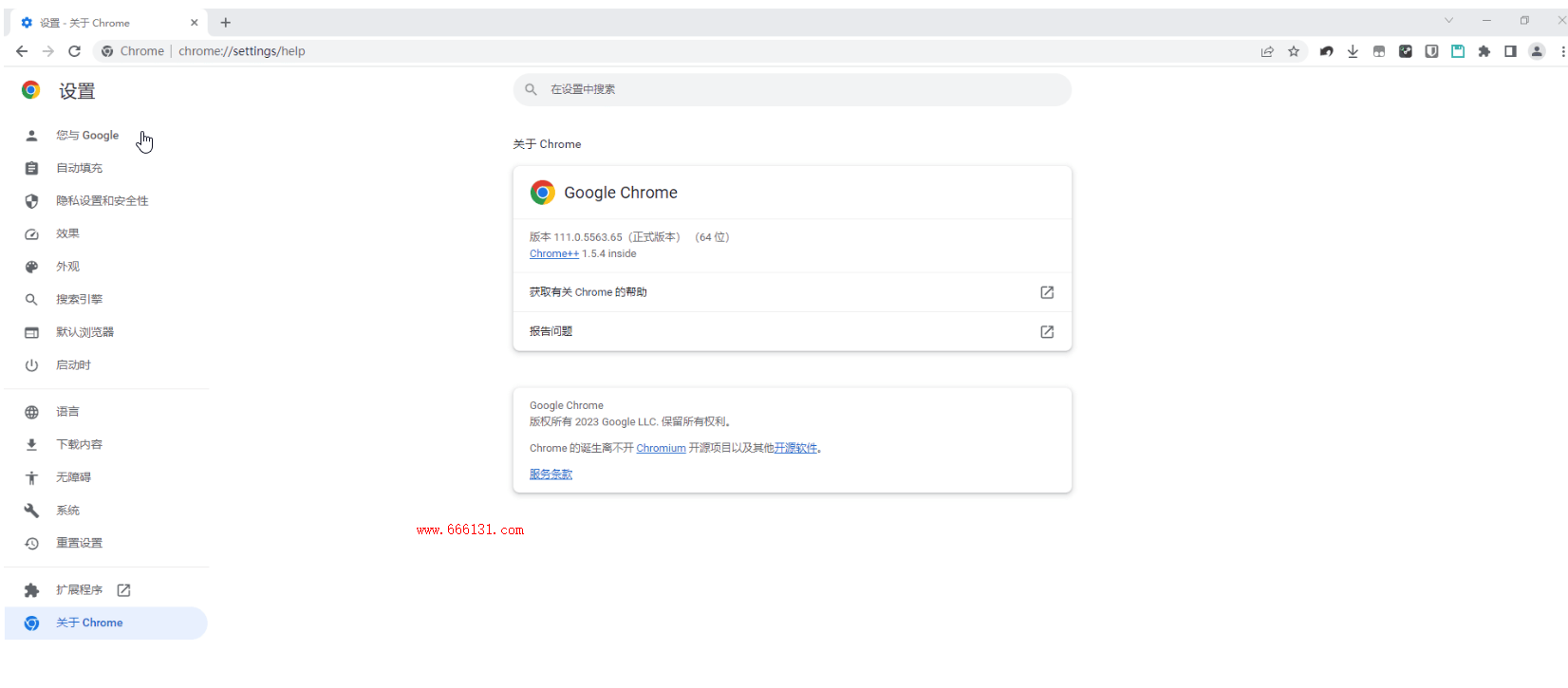Click the Tampermonkey extension icon
This screenshot has width=1568, height=688.
1379,51
